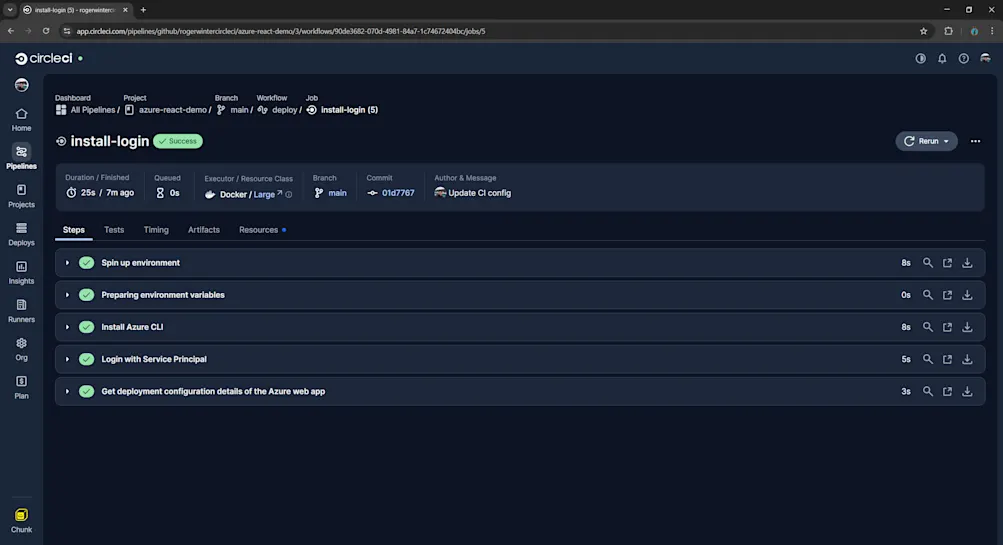Open account avatar menu at top right

coord(985,58)
